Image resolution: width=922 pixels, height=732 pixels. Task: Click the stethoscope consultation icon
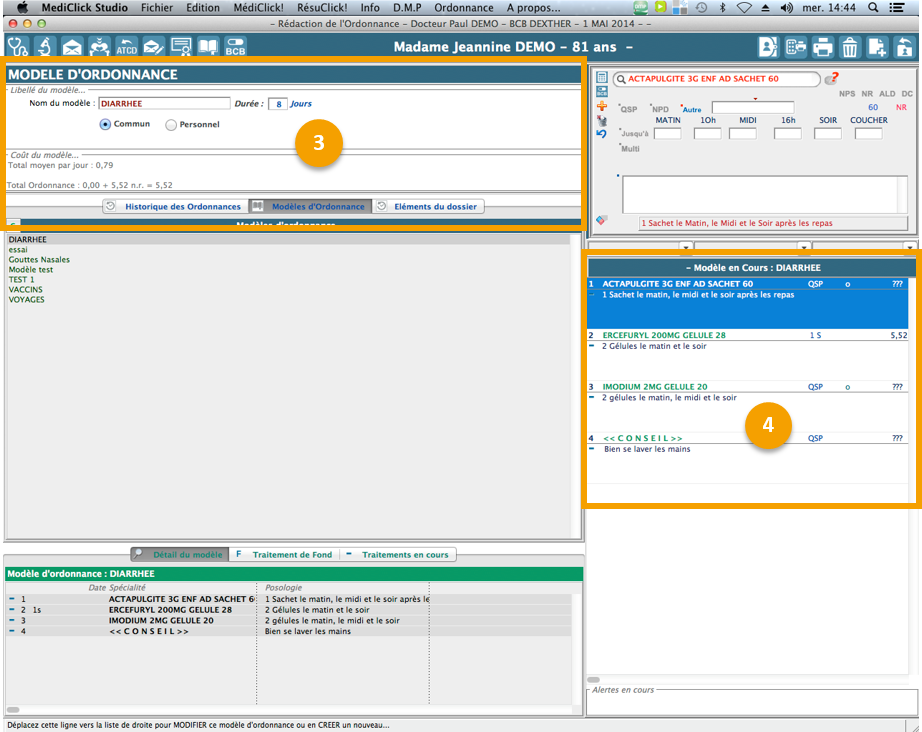click(x=18, y=46)
